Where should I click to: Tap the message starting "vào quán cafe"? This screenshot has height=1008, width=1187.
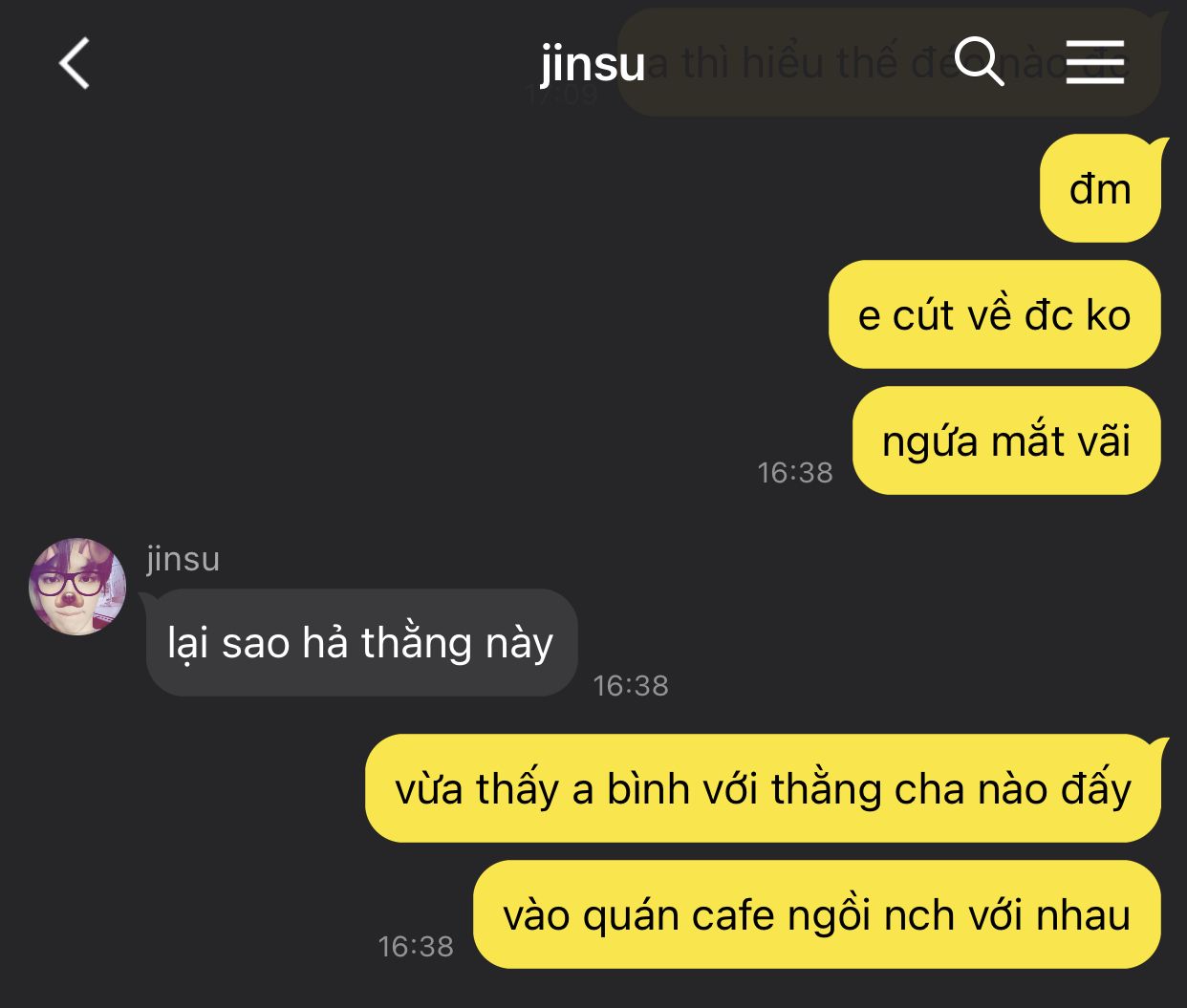pyautogui.click(x=817, y=914)
